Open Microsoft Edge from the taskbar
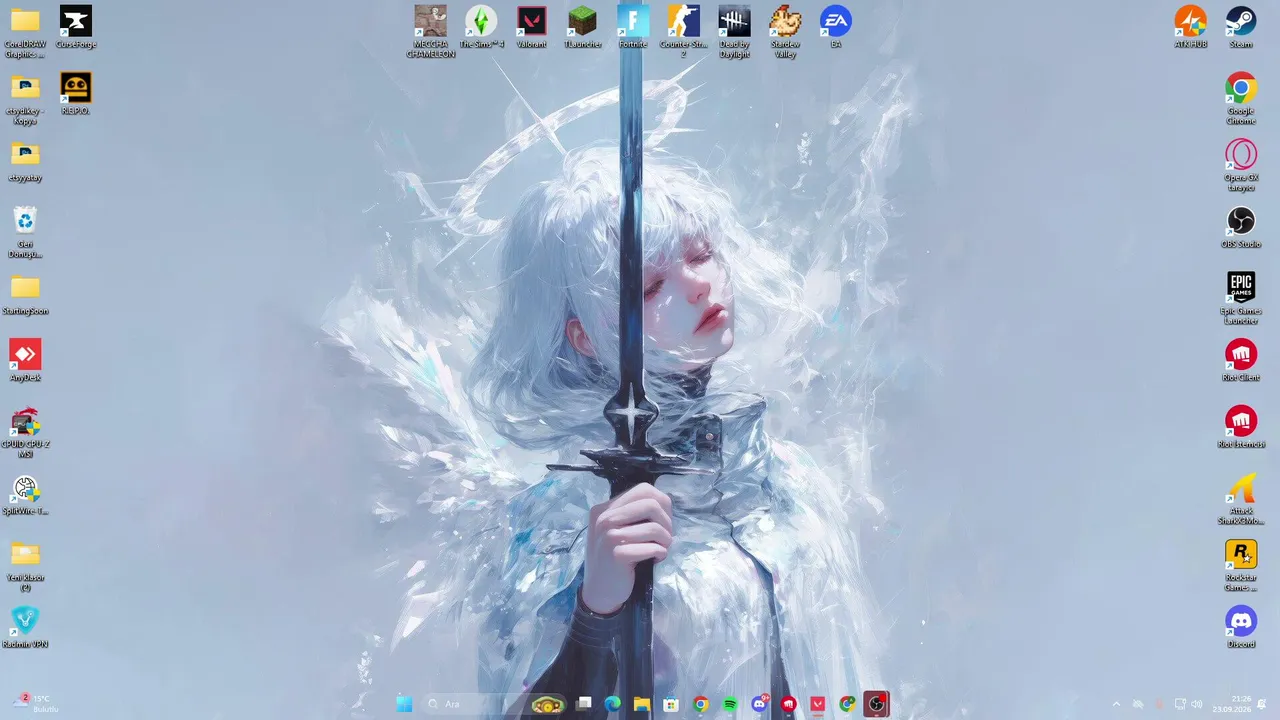Image resolution: width=1280 pixels, height=720 pixels. coord(613,704)
